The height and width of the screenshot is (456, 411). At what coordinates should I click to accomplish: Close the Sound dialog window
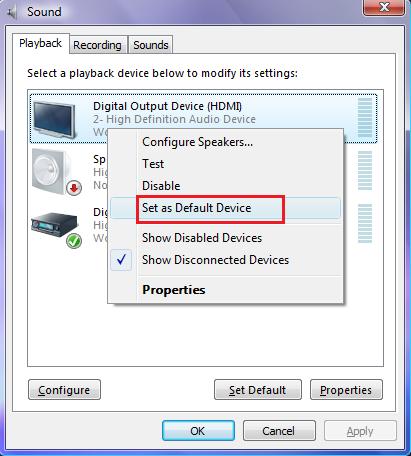(384, 7)
